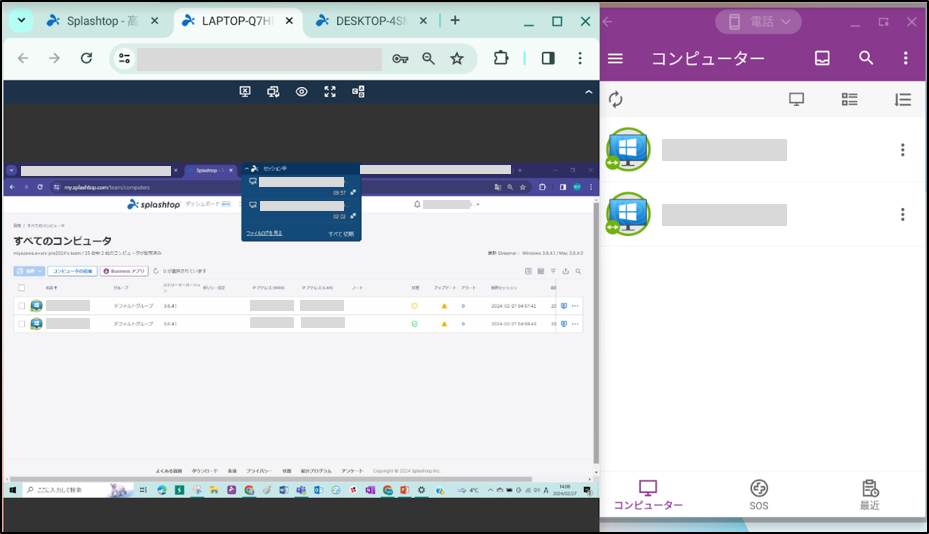Click the notification bell on Splashtop page

(417, 204)
